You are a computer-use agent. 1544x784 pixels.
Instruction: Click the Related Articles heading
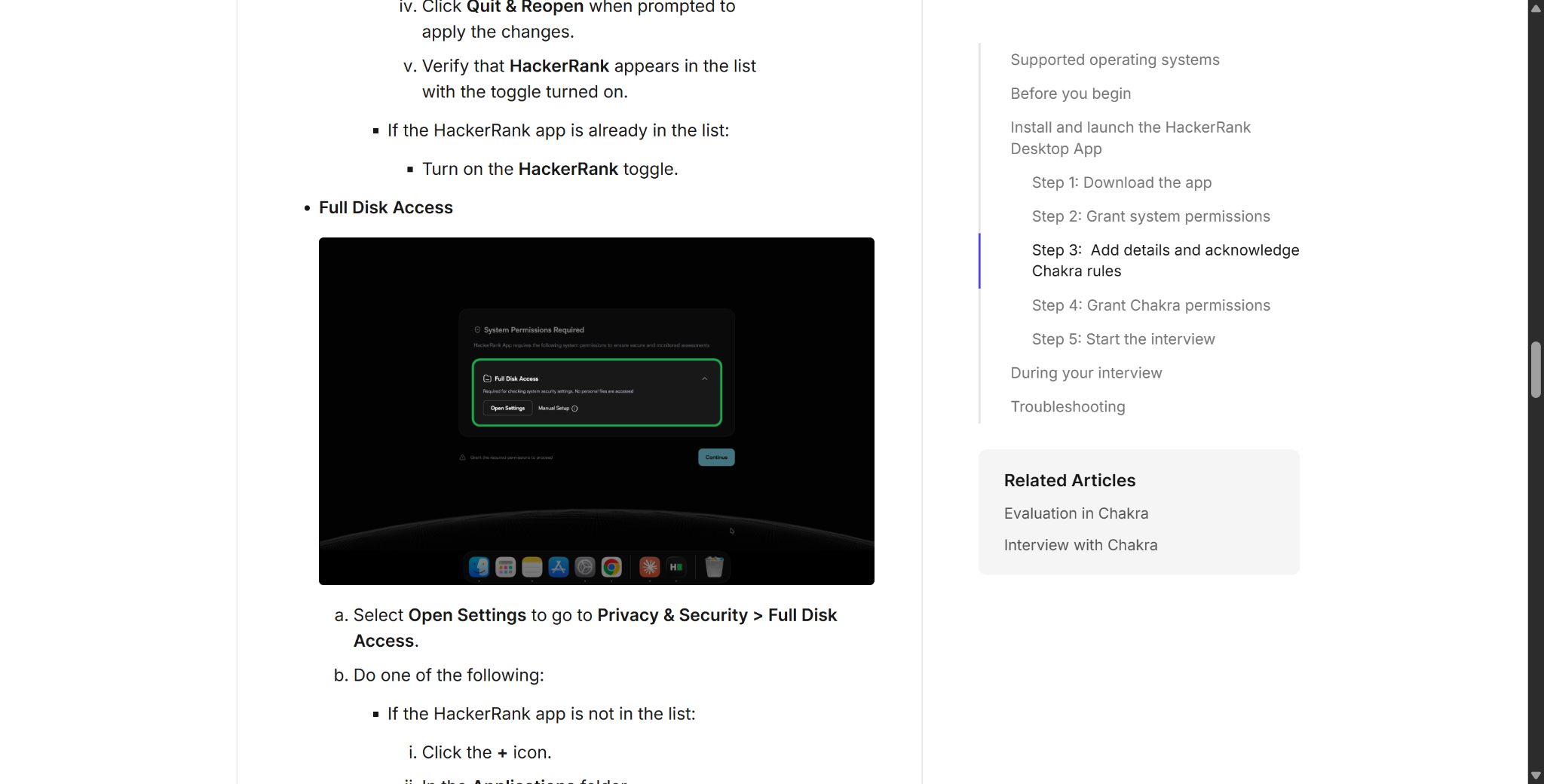tap(1069, 480)
